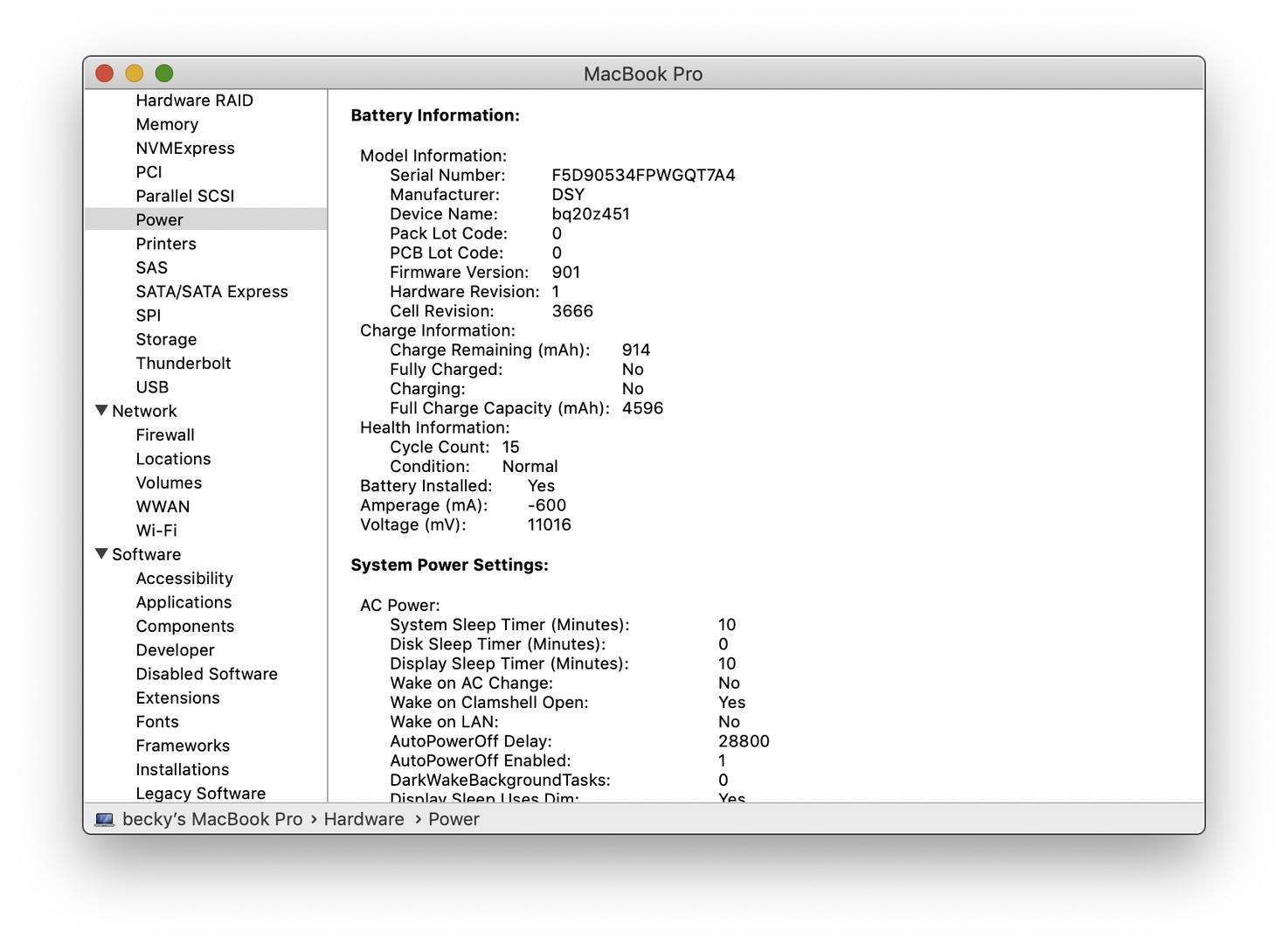Click the MacBook icon in path bar

point(104,819)
